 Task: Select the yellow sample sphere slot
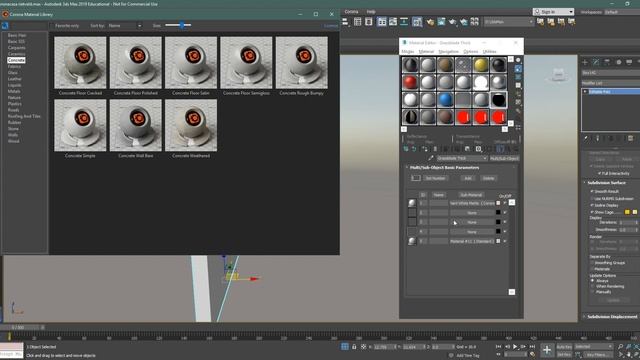[x=481, y=65]
